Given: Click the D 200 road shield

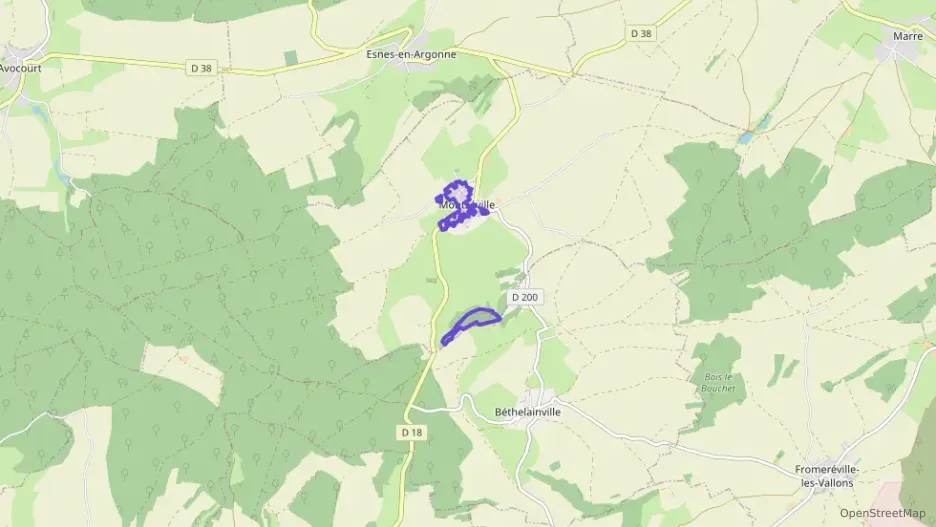Looking at the screenshot, I should click(525, 297).
